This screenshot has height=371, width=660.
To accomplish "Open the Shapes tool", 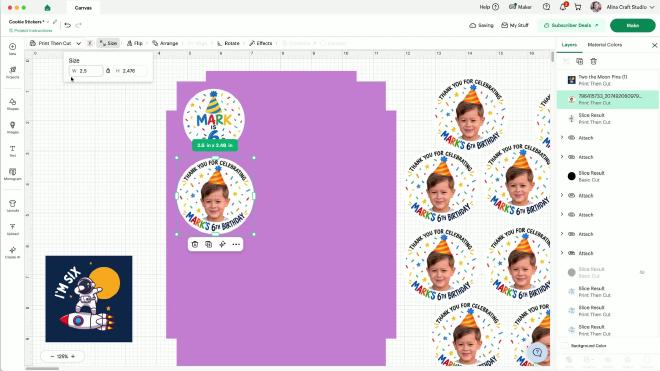I will click(x=13, y=104).
